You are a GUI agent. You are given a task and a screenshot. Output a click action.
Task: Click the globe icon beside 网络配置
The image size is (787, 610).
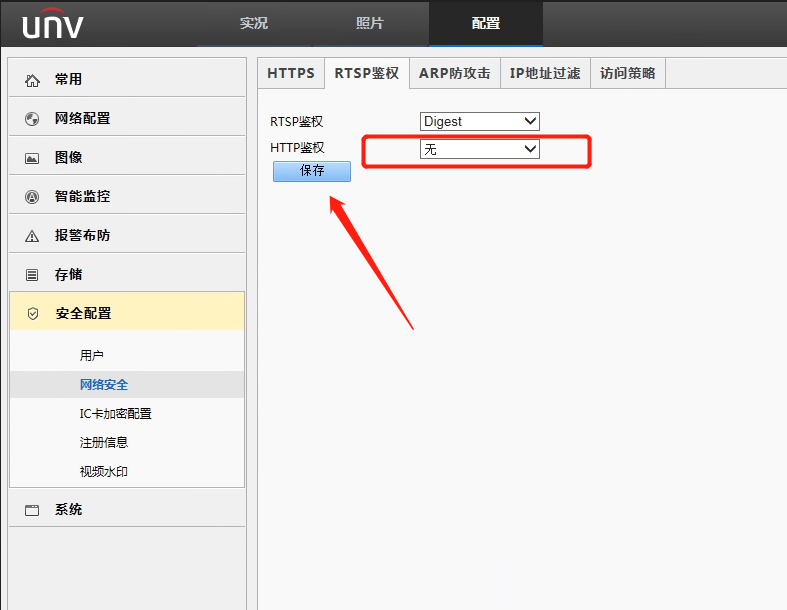pos(32,119)
